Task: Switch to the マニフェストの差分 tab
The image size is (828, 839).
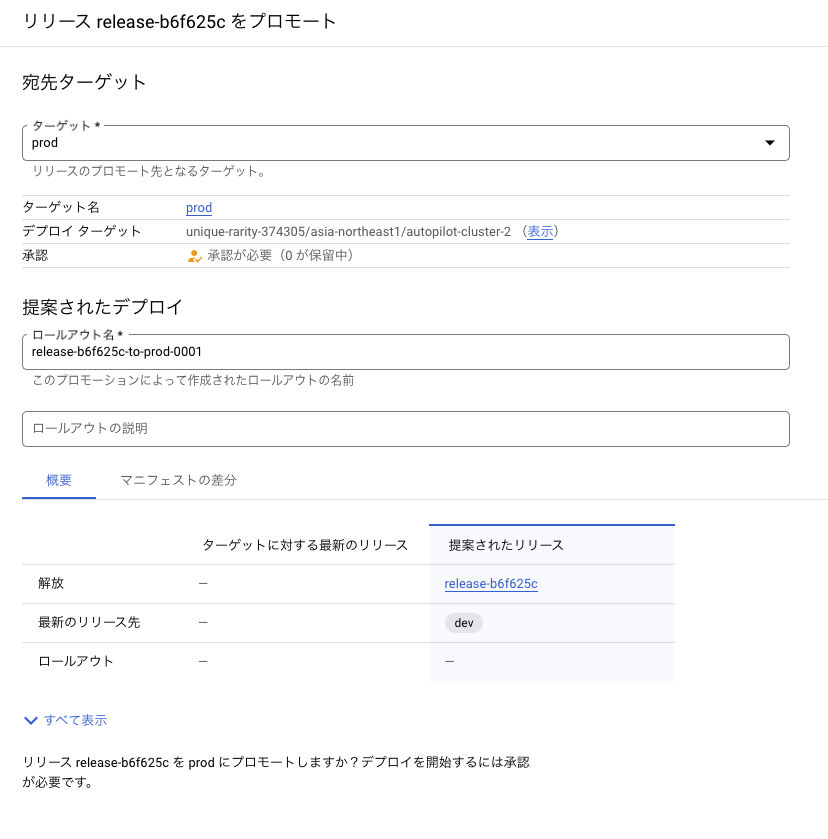Action: 178,480
